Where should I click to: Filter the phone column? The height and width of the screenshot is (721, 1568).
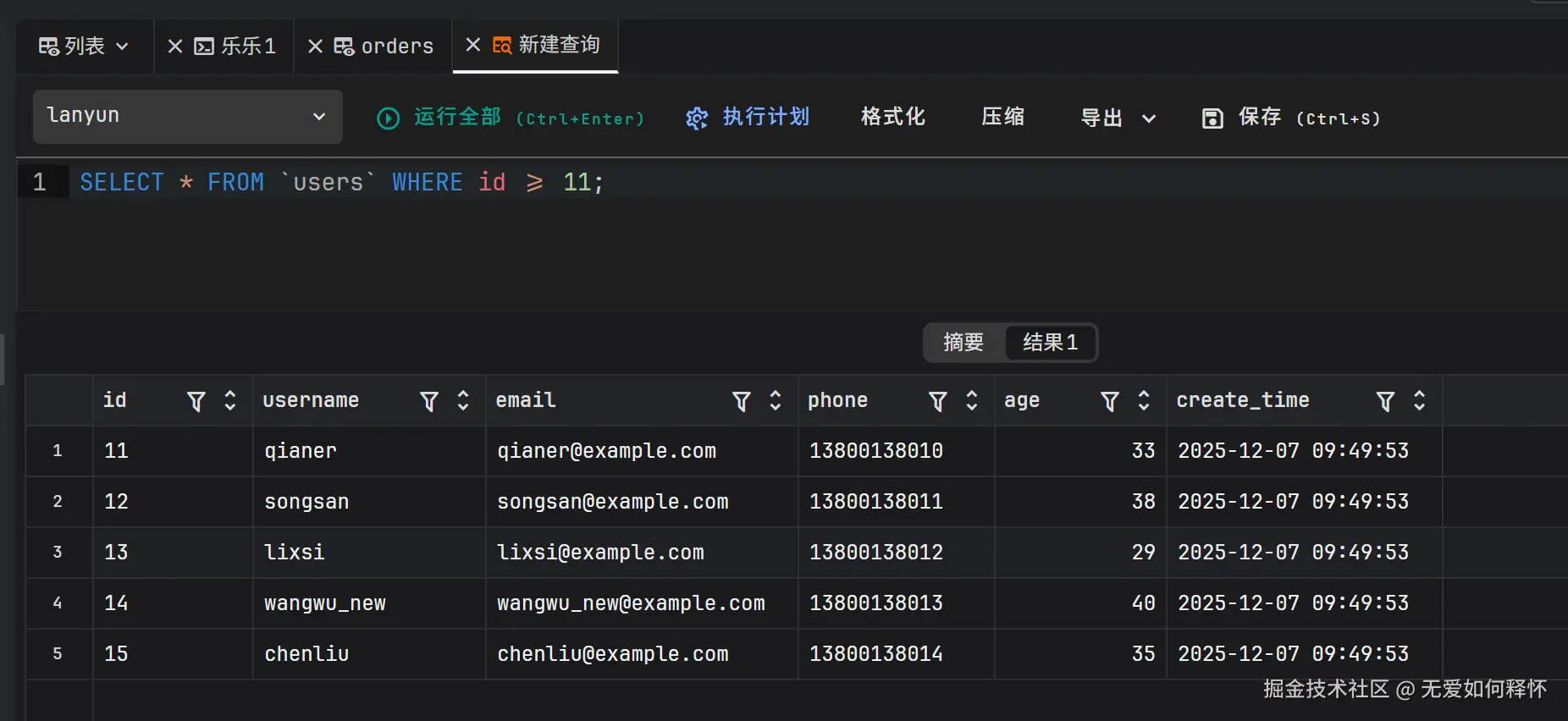(938, 401)
